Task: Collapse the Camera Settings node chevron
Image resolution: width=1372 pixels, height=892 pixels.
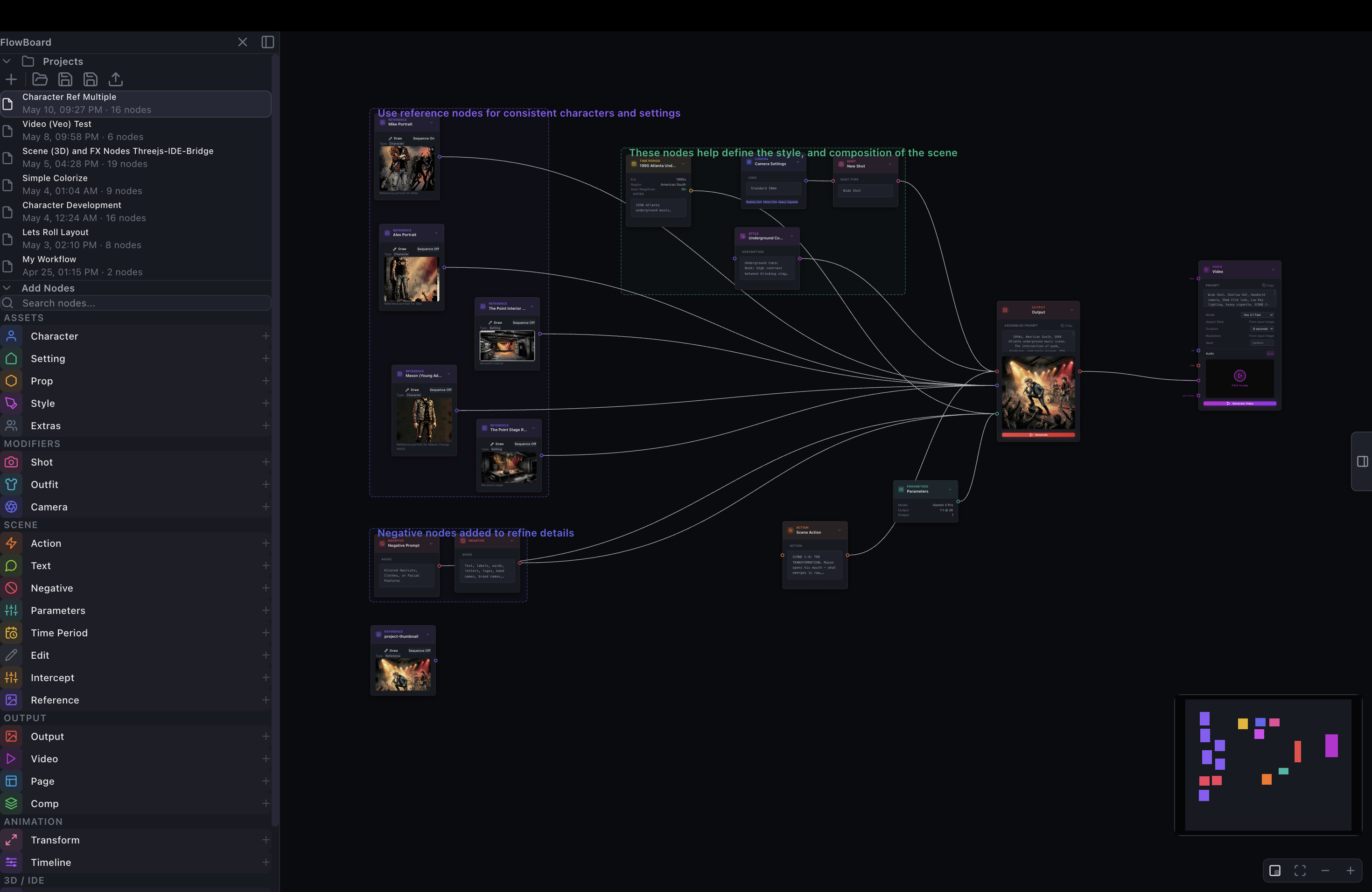Action: [798, 162]
